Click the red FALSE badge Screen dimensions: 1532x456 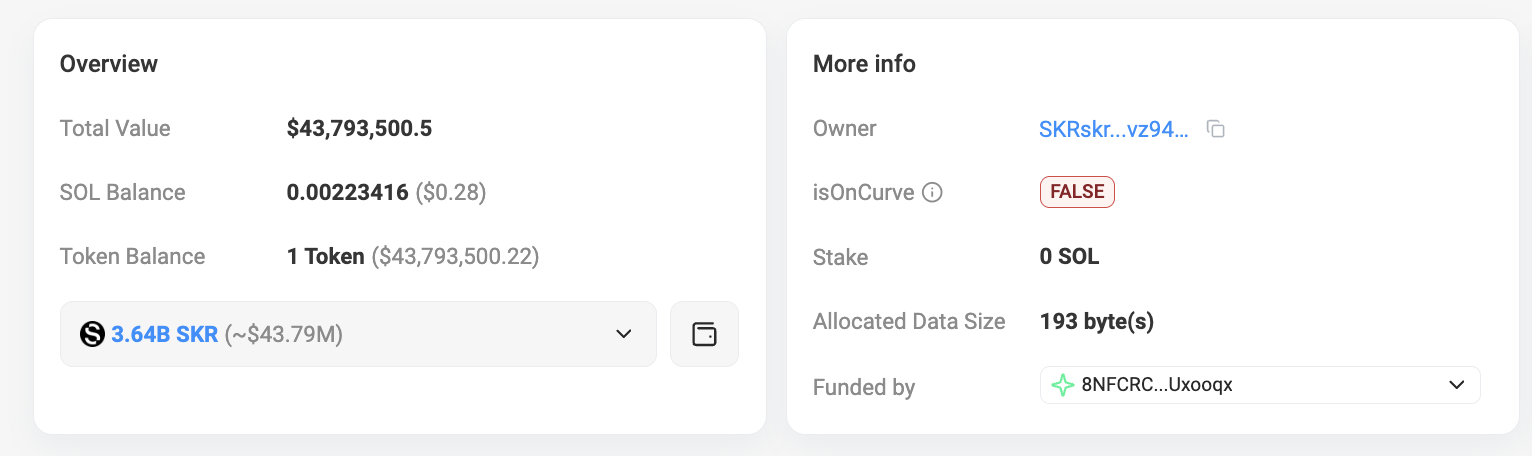1077,192
